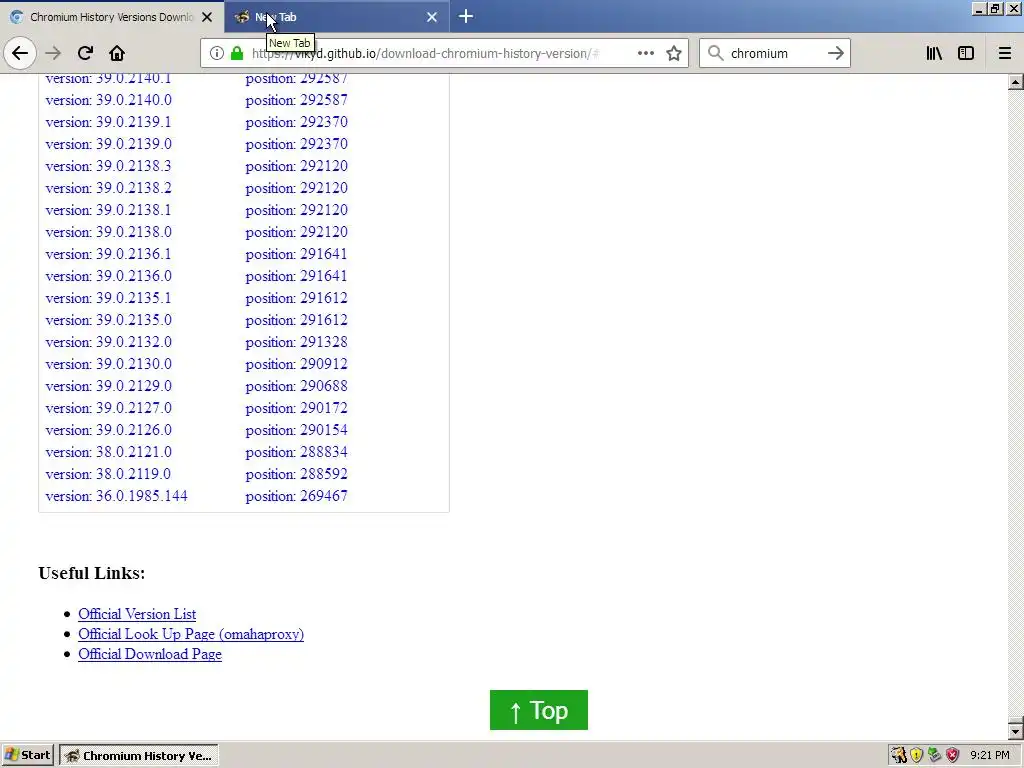Image resolution: width=1024 pixels, height=768 pixels.
Task: Select version 39.0.2140.0 link
Action: (108, 100)
